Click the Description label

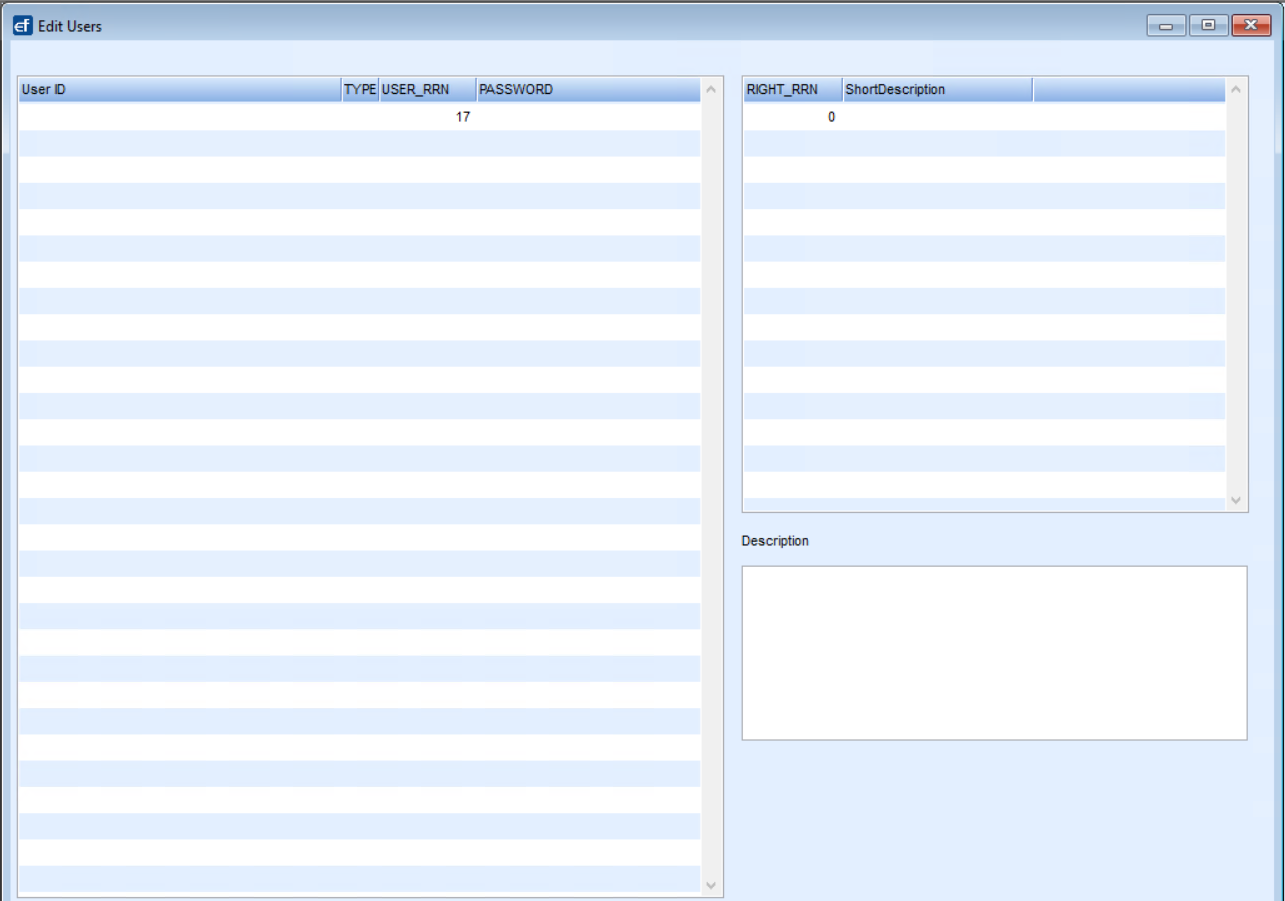775,541
